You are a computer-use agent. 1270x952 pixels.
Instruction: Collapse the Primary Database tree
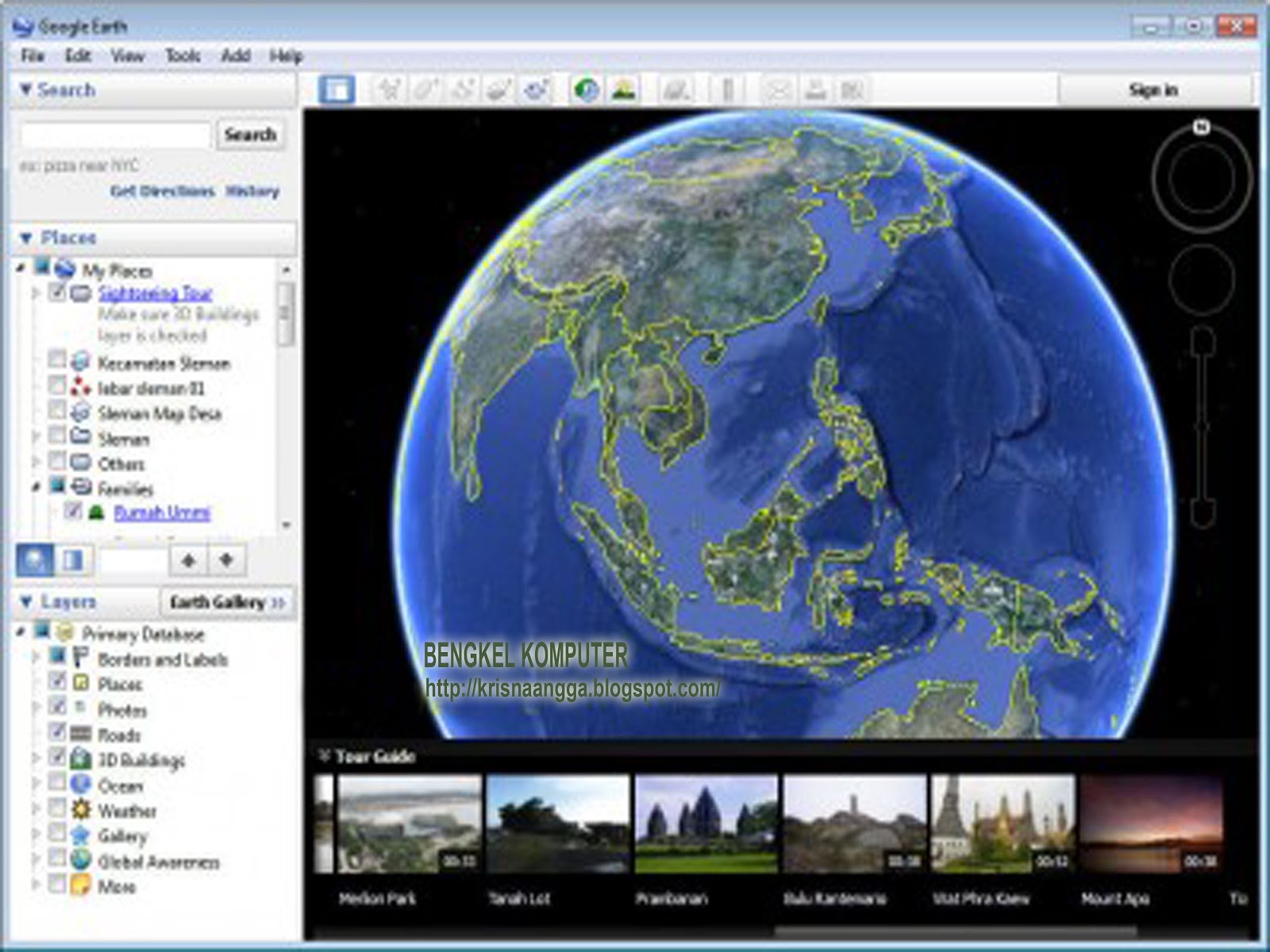[21, 632]
